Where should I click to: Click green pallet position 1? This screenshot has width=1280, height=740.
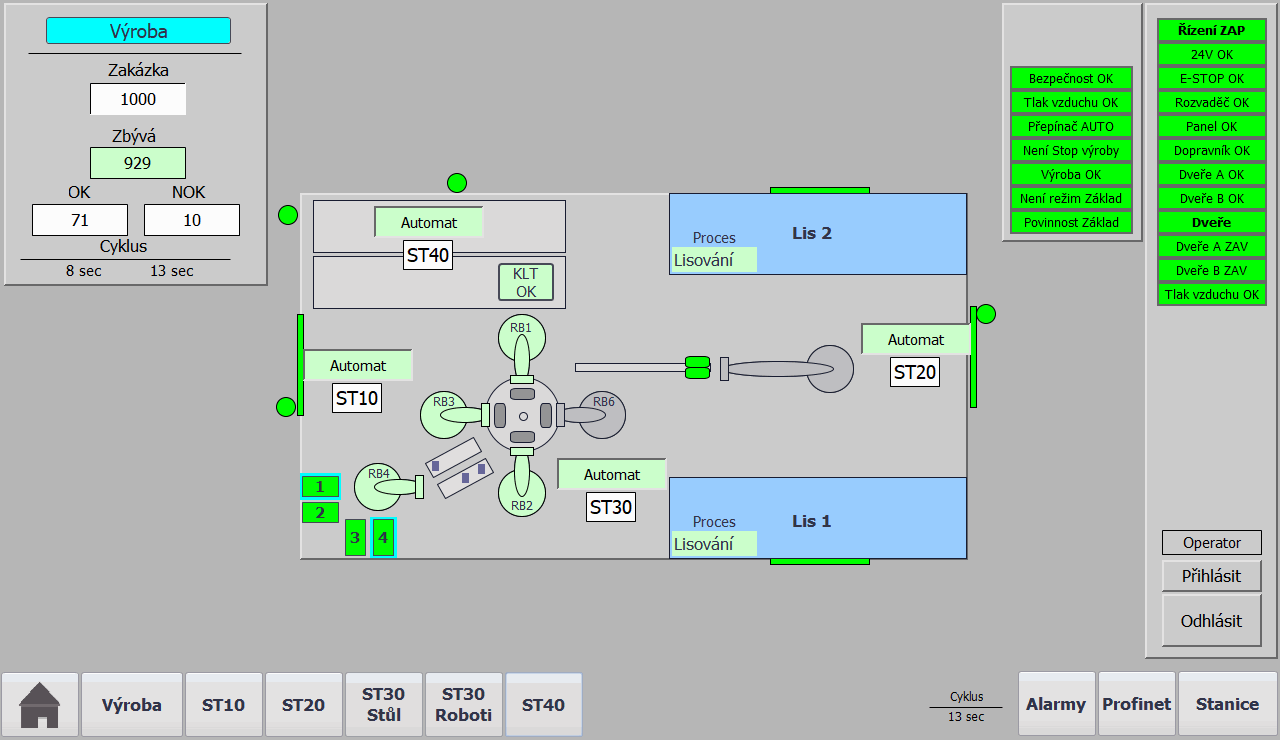(320, 486)
